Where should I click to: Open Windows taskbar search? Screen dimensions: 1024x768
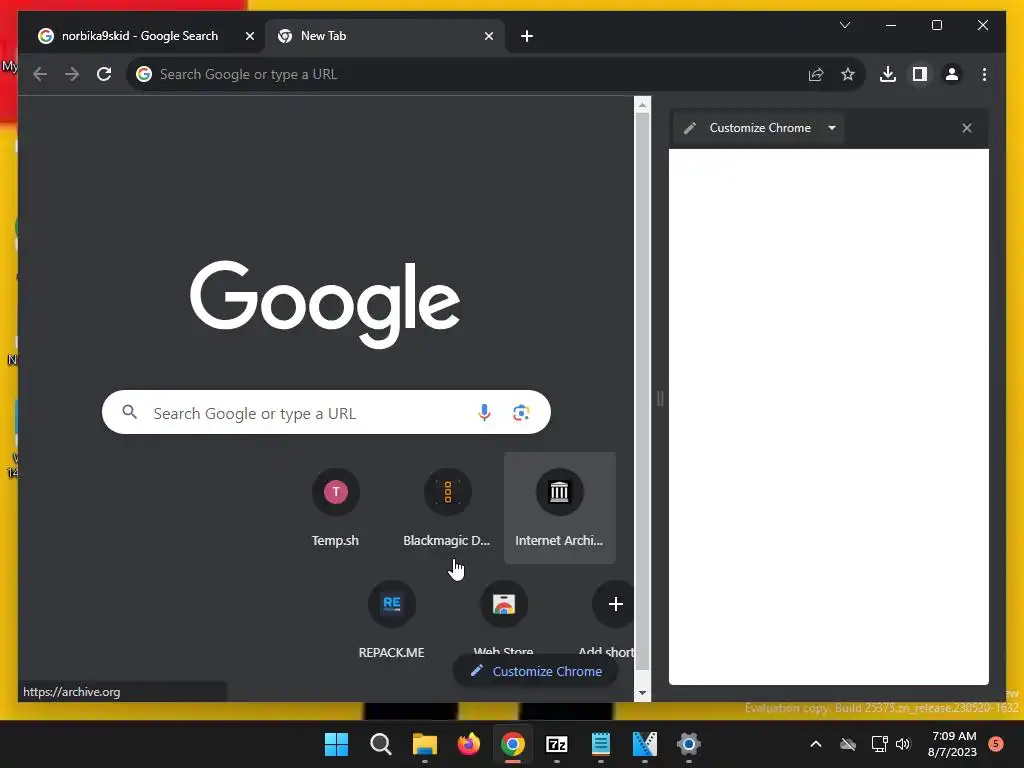(380, 744)
